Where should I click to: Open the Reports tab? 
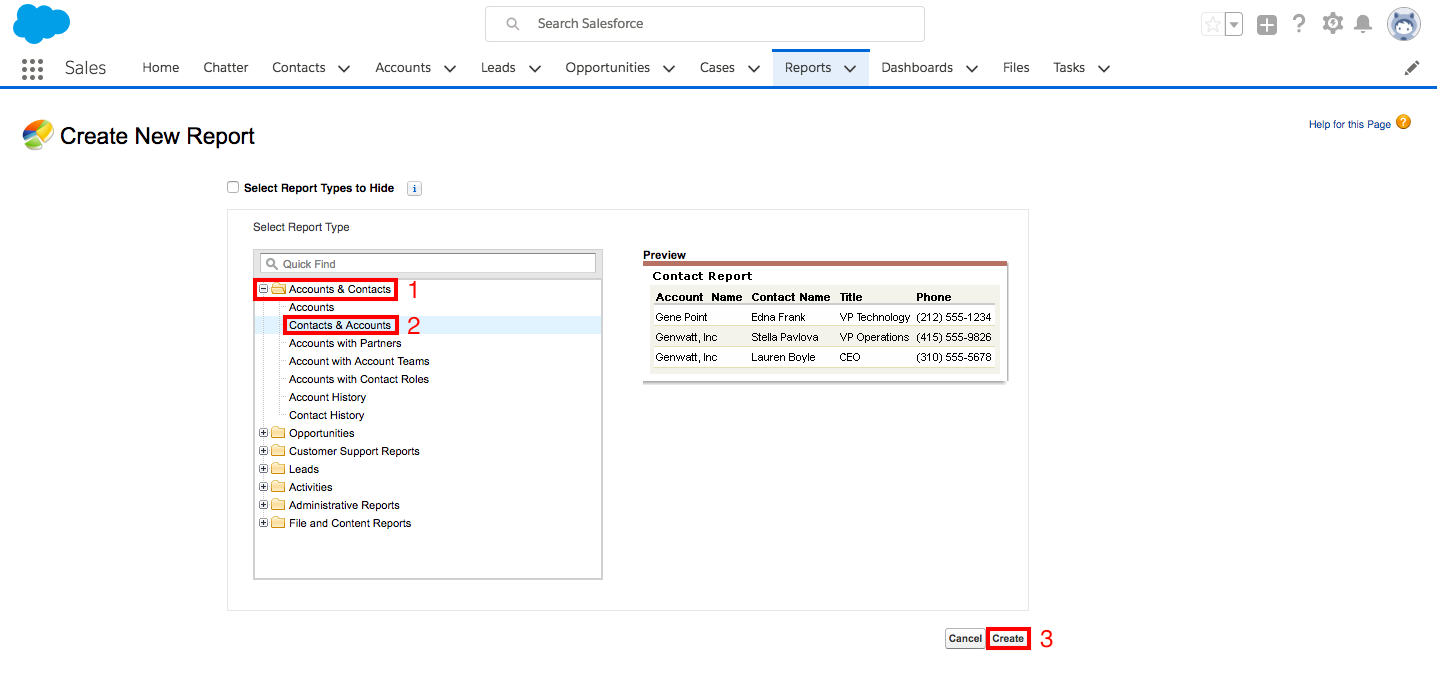(808, 68)
